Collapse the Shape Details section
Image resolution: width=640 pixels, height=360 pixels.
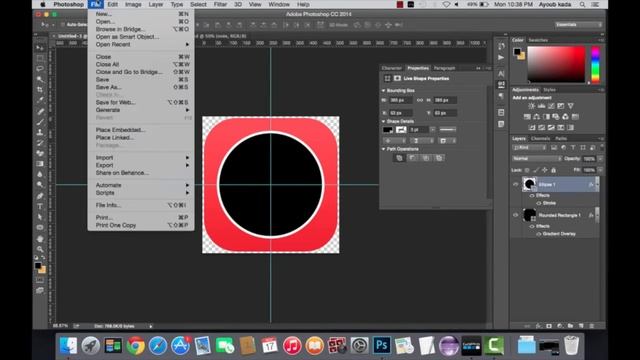click(x=384, y=122)
